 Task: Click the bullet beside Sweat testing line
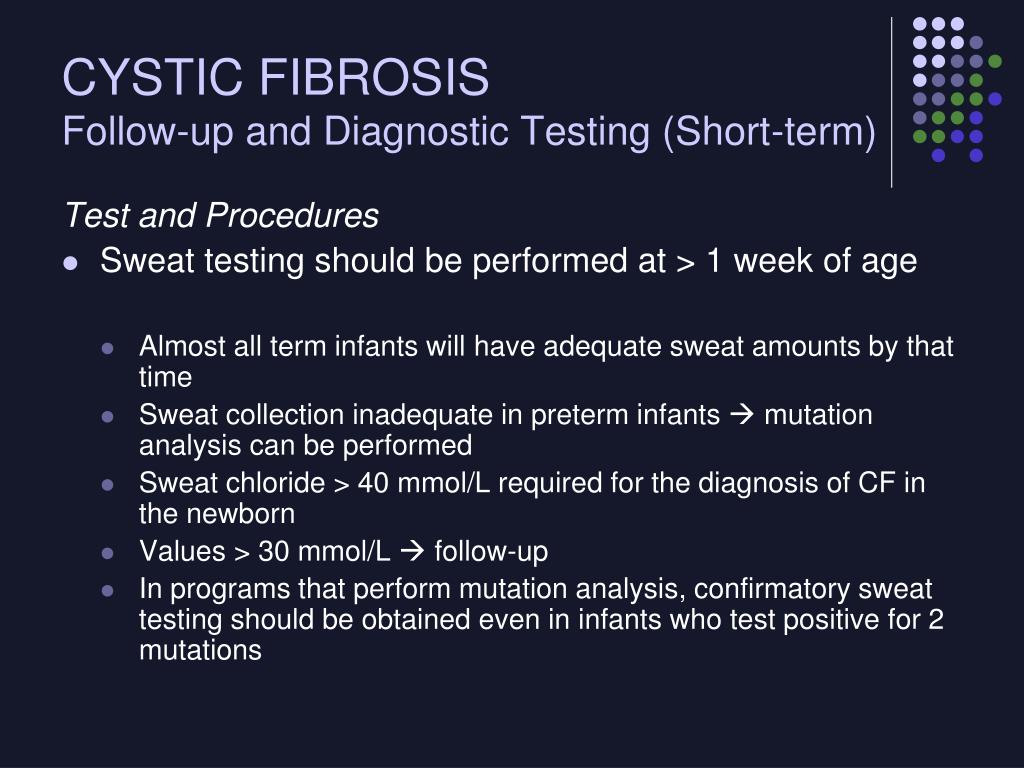[71, 264]
